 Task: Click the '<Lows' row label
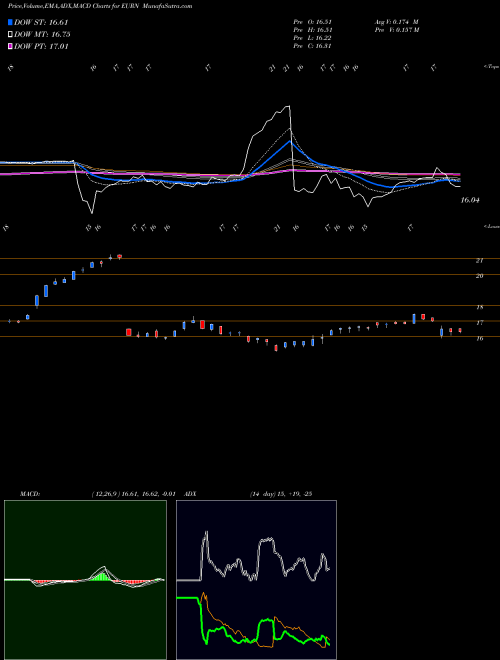tap(491, 226)
